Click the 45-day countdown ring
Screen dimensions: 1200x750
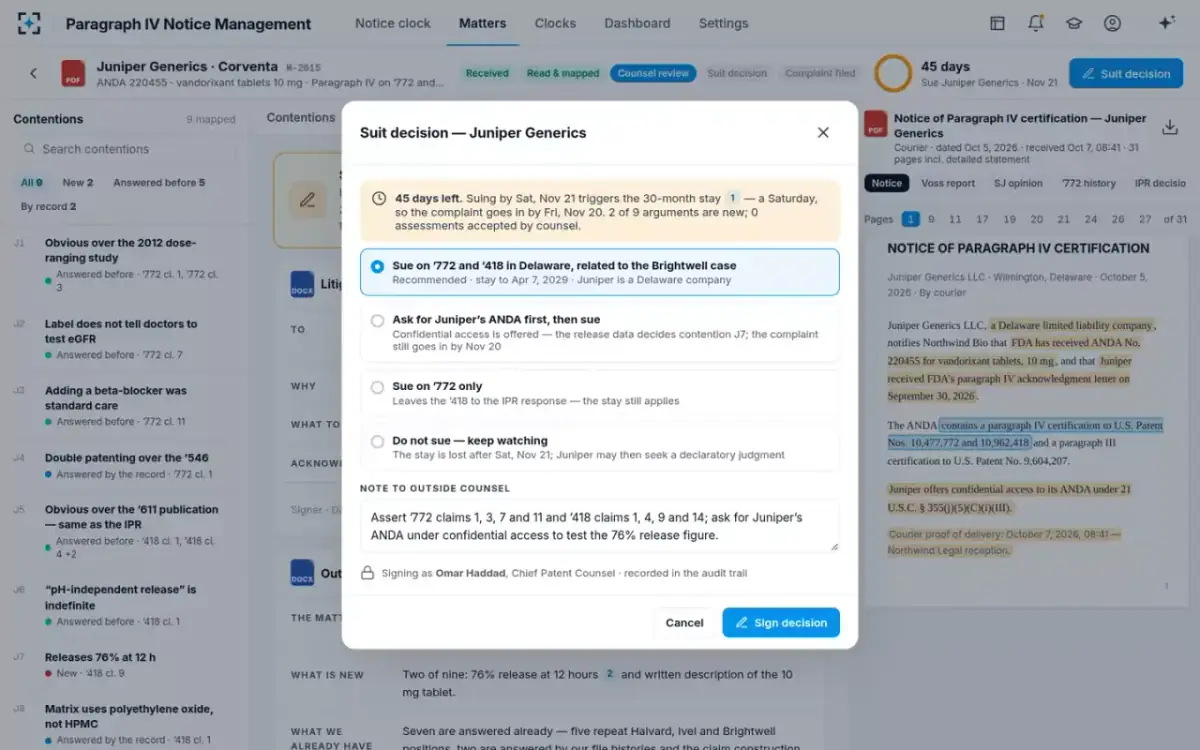pos(893,73)
